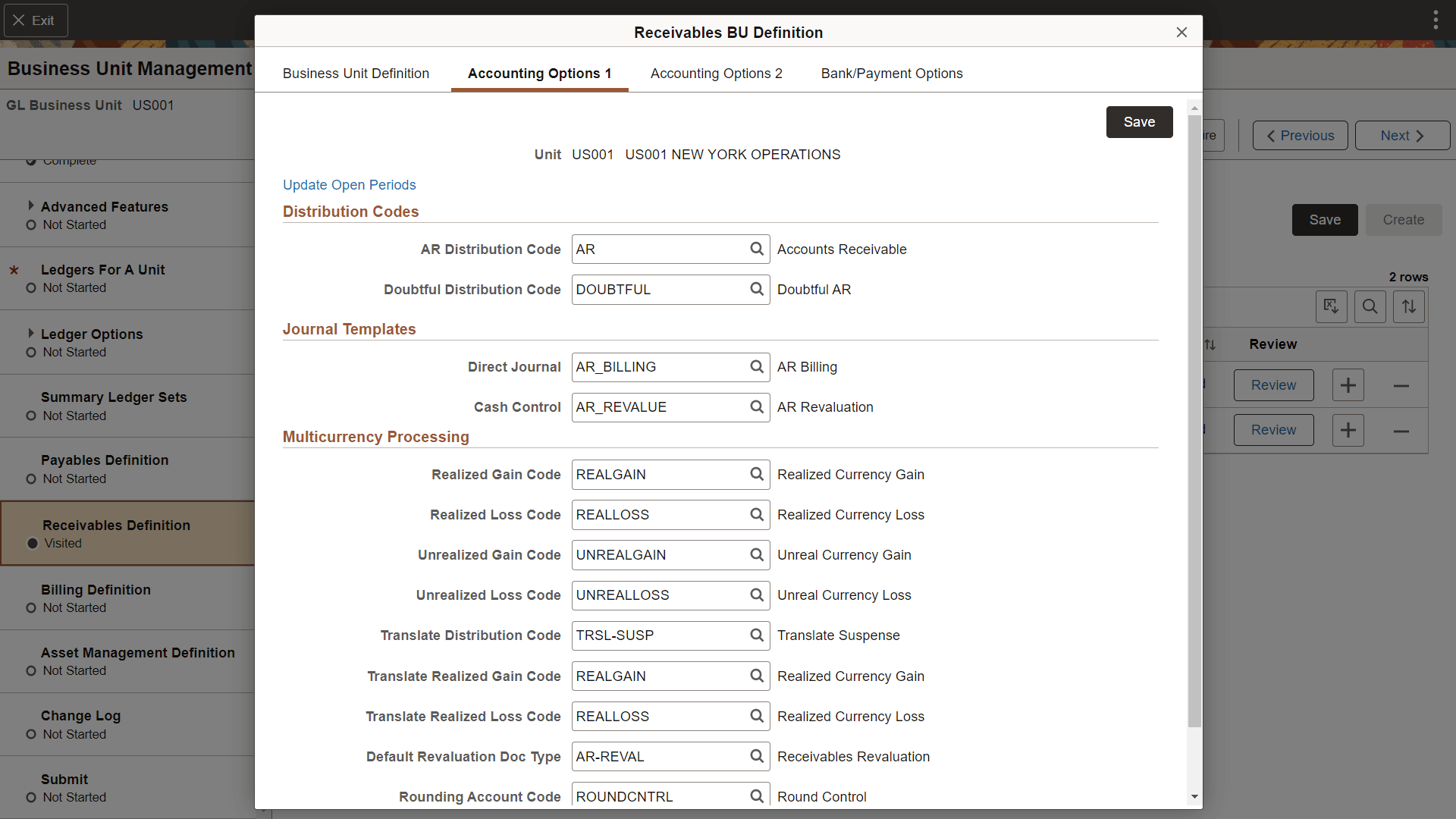Switch to the Bank/Payment Options tab
This screenshot has height=819, width=1456.
[x=892, y=73]
